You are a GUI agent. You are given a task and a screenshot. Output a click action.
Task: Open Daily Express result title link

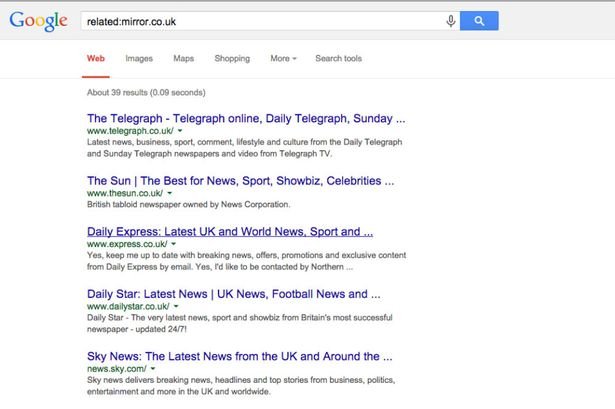click(x=230, y=231)
